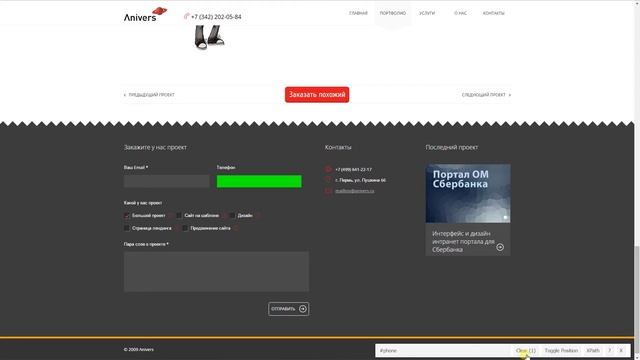Screen dimensions: 640x360
Task: Click the red phone icon under Контакты
Action: coord(328,169)
